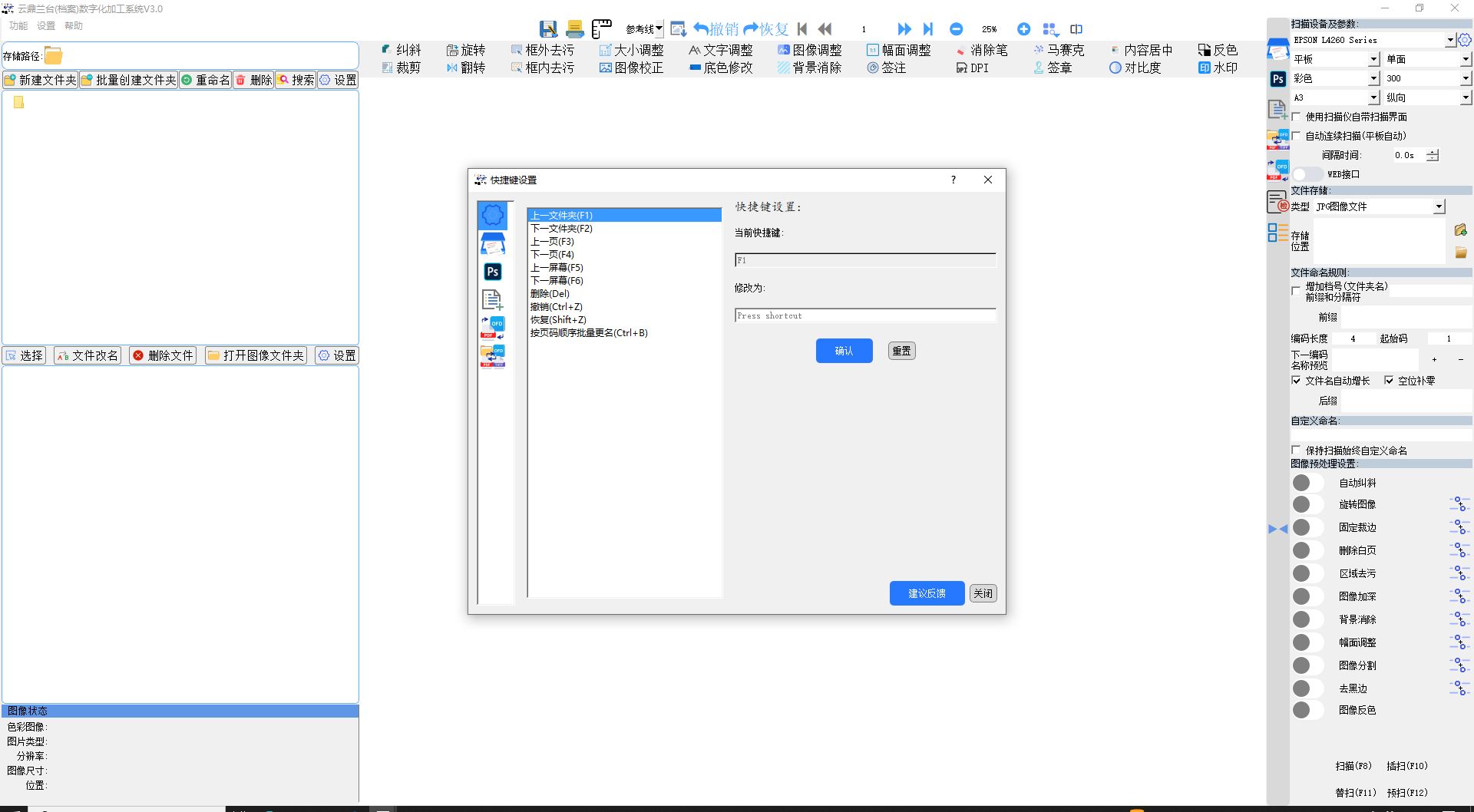
Task: Enable 使用扫描仪自带扫描界面 checkbox
Action: coord(1297,117)
